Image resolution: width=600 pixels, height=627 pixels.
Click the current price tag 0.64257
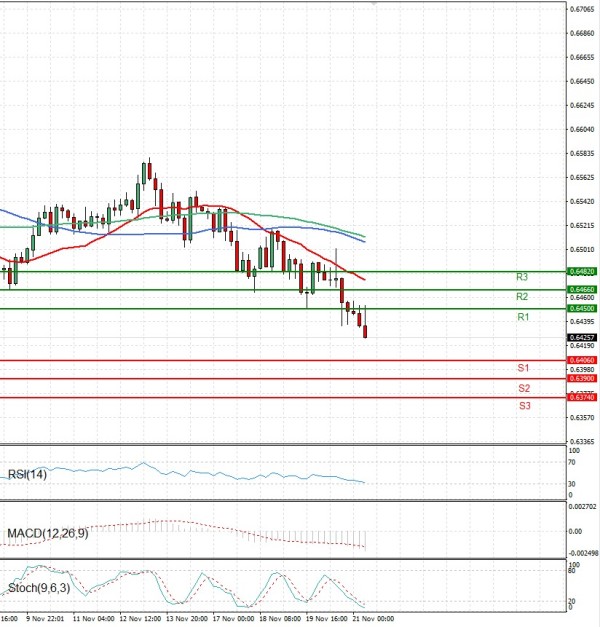coord(583,337)
